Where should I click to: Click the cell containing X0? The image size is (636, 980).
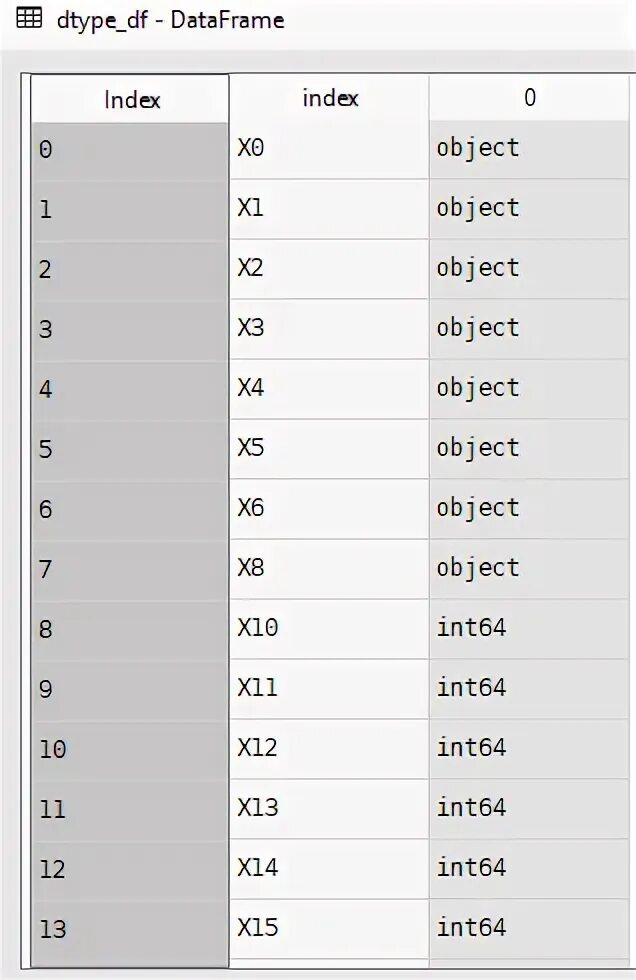329,149
